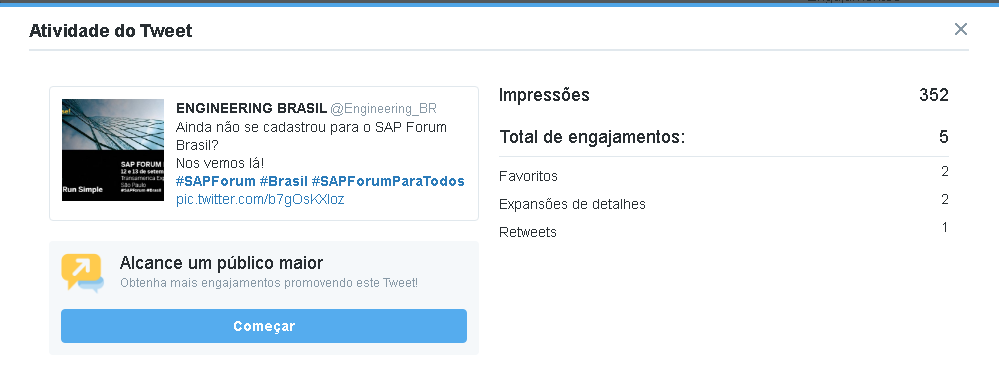The width and height of the screenshot is (999, 384).
Task: Click the Total de engajamentos label
Action: point(592,137)
